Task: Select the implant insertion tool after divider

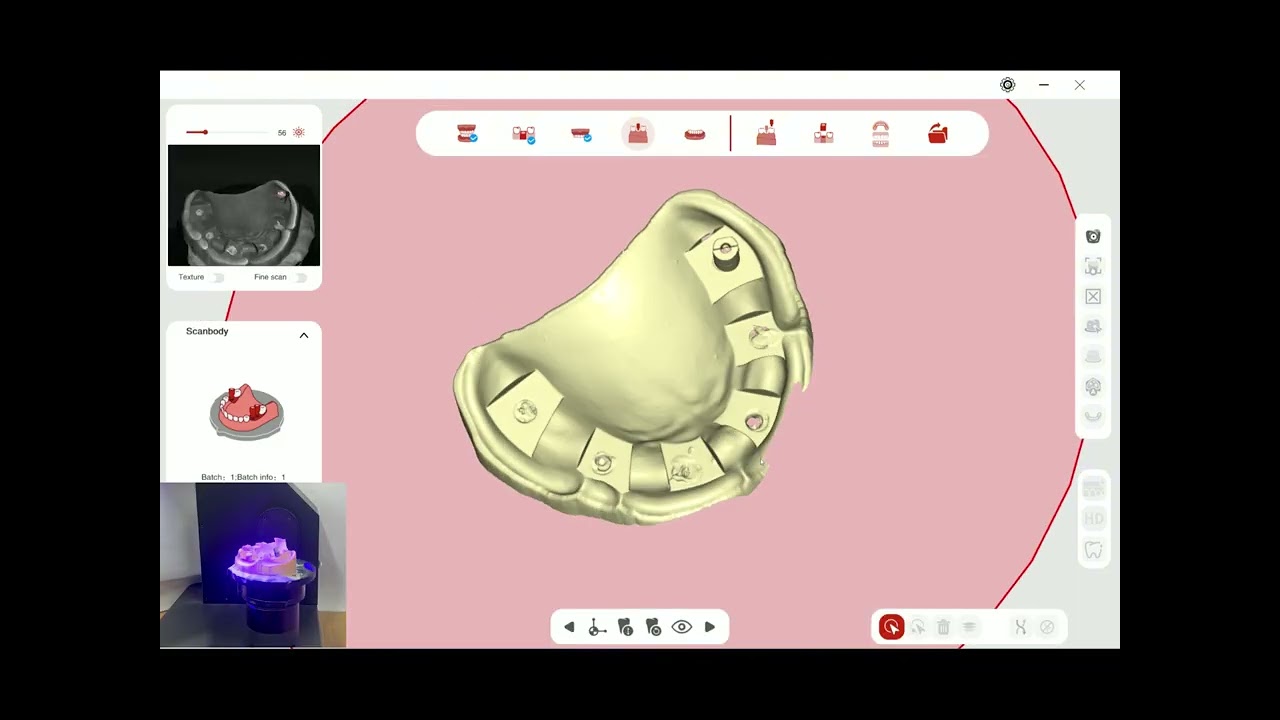Action: (766, 133)
